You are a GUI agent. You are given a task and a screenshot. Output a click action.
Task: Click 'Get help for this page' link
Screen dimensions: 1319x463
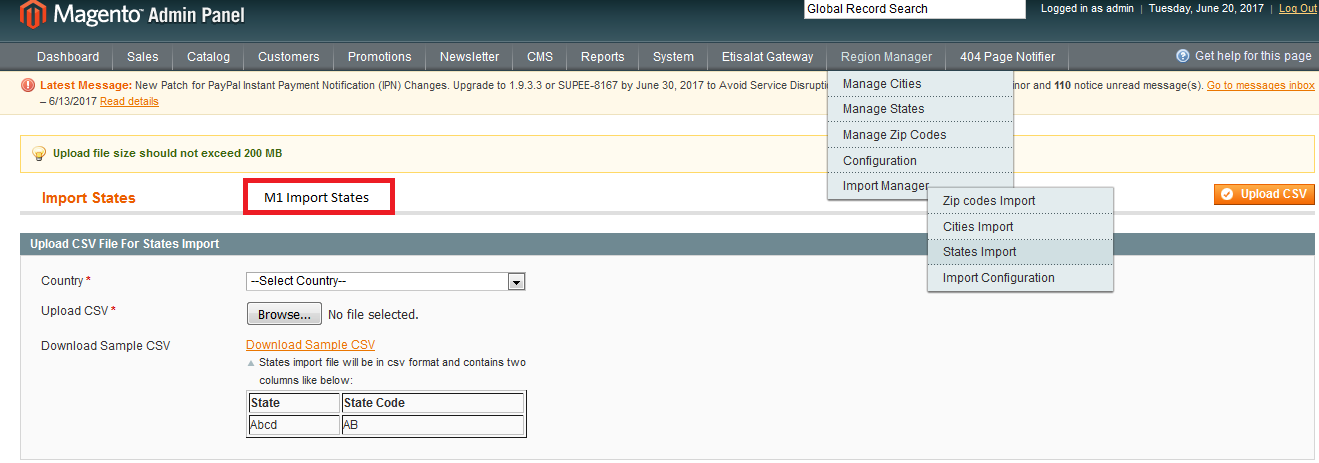[1253, 56]
